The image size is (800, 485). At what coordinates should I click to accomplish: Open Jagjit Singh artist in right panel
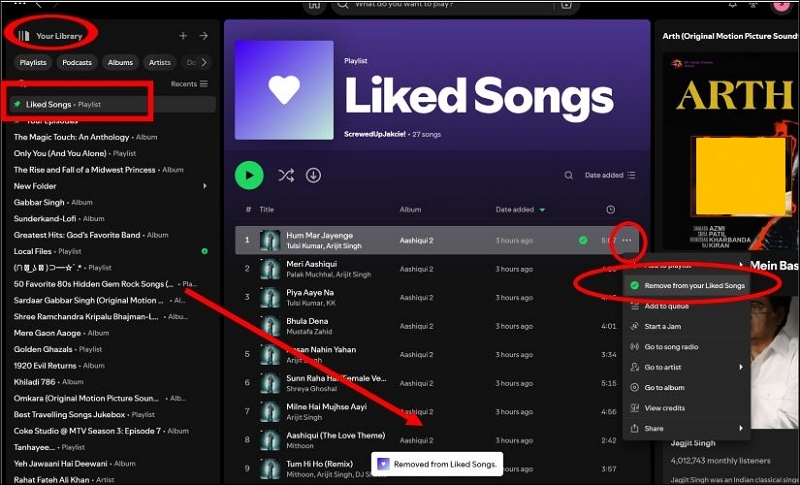click(693, 443)
